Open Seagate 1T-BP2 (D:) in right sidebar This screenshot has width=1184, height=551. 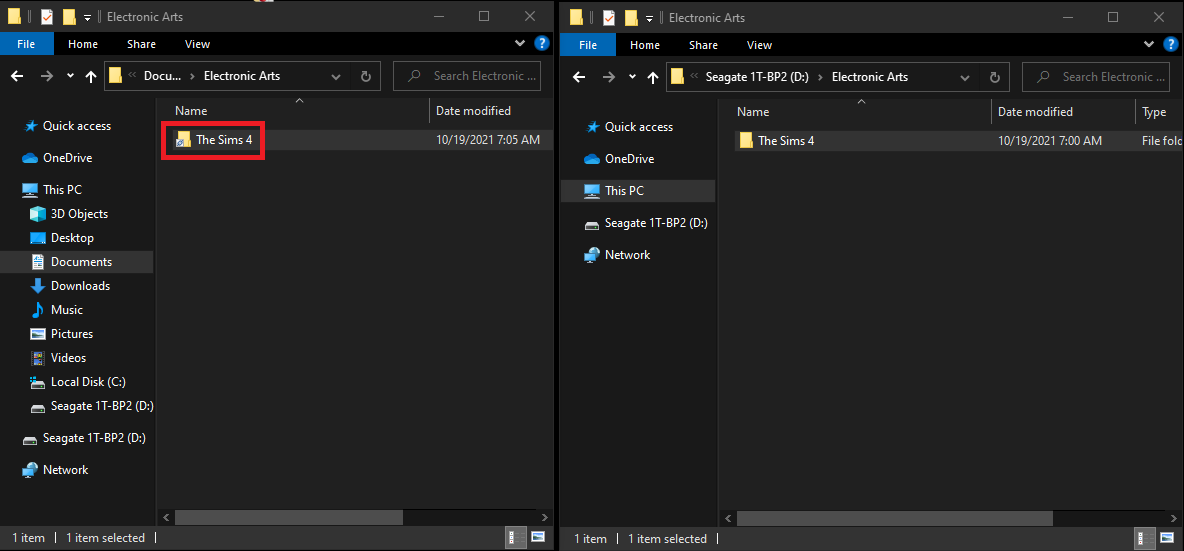tap(656, 223)
